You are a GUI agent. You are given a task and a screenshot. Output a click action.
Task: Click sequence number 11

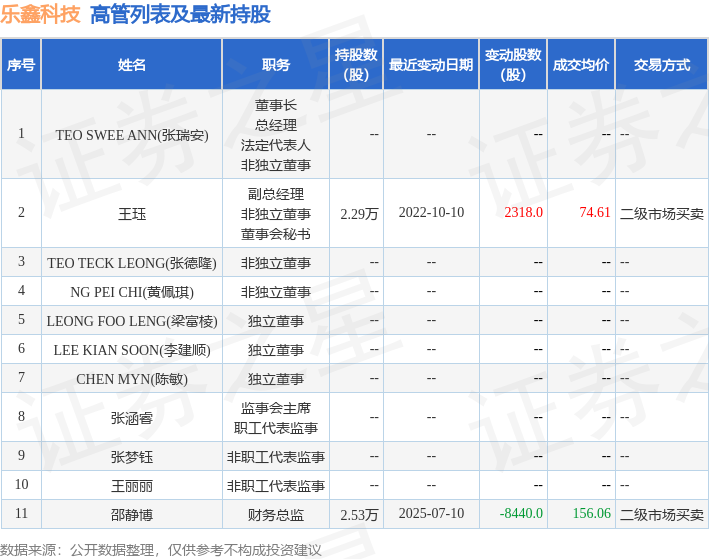[21, 513]
